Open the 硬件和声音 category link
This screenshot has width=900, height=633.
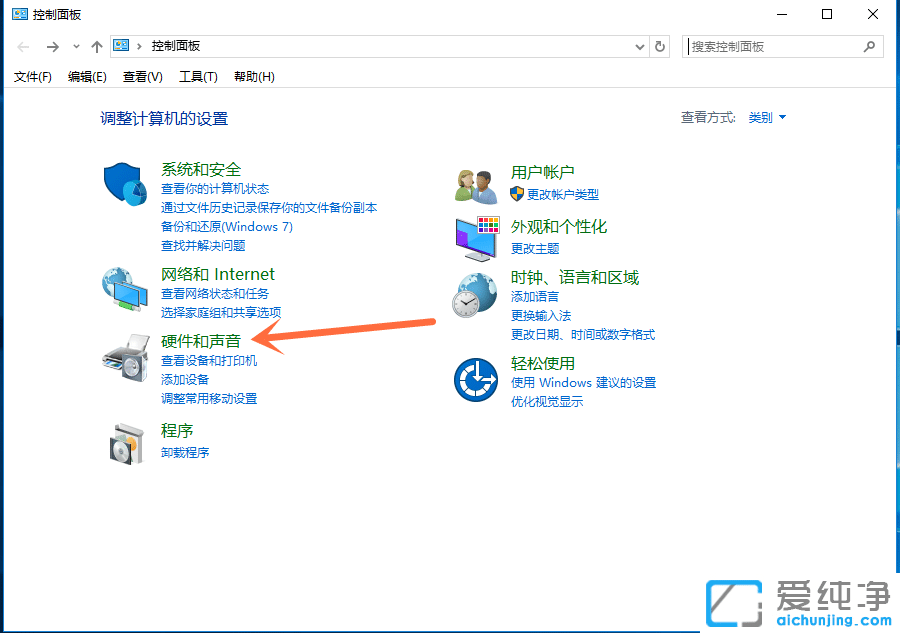click(201, 341)
